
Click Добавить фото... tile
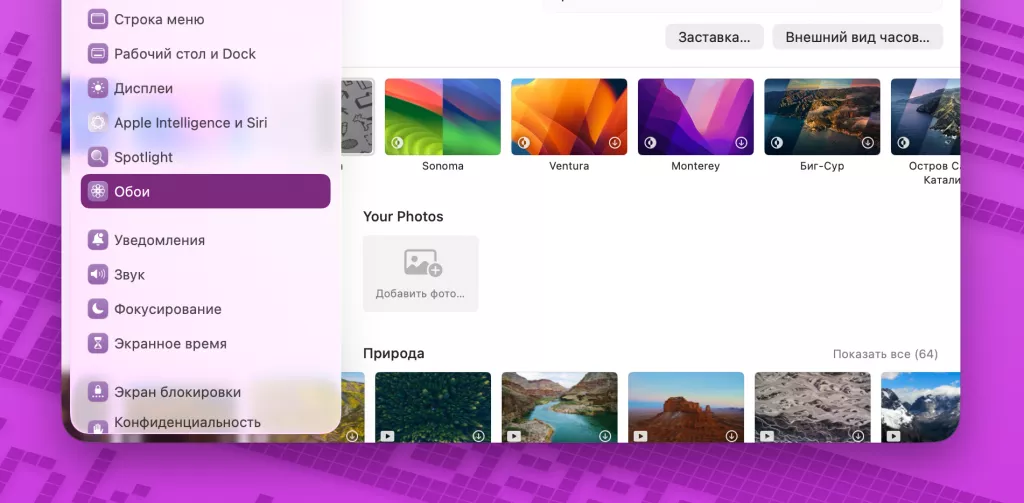(x=421, y=274)
